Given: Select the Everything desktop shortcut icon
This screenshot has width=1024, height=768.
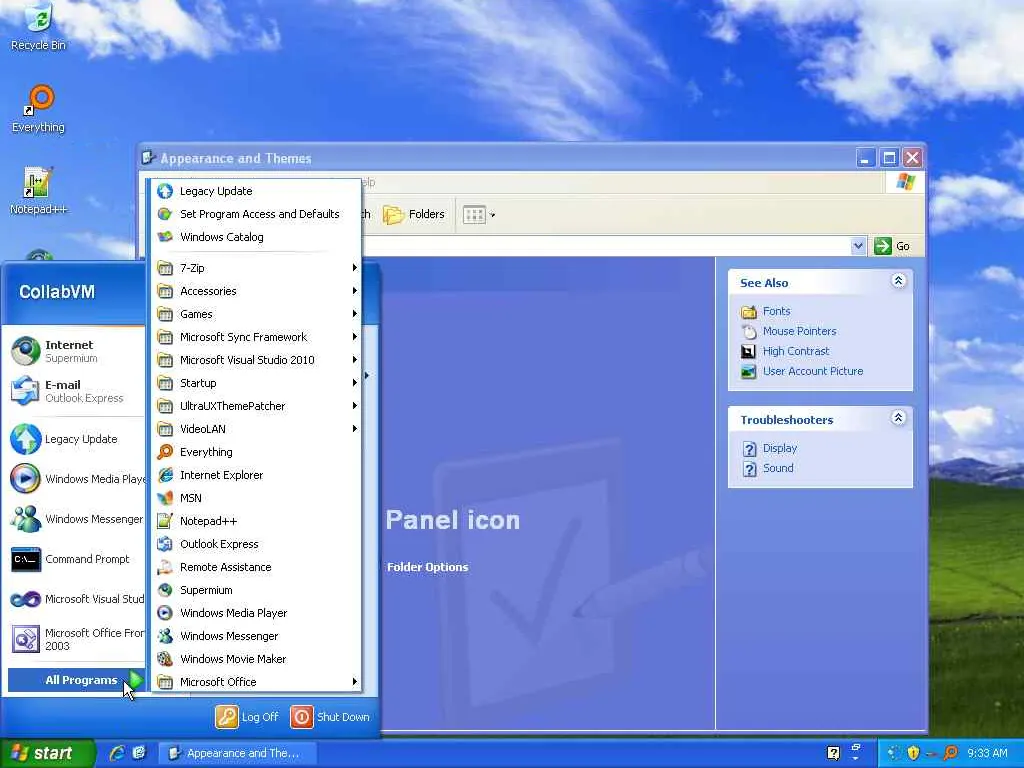Looking at the screenshot, I should coord(38,108).
